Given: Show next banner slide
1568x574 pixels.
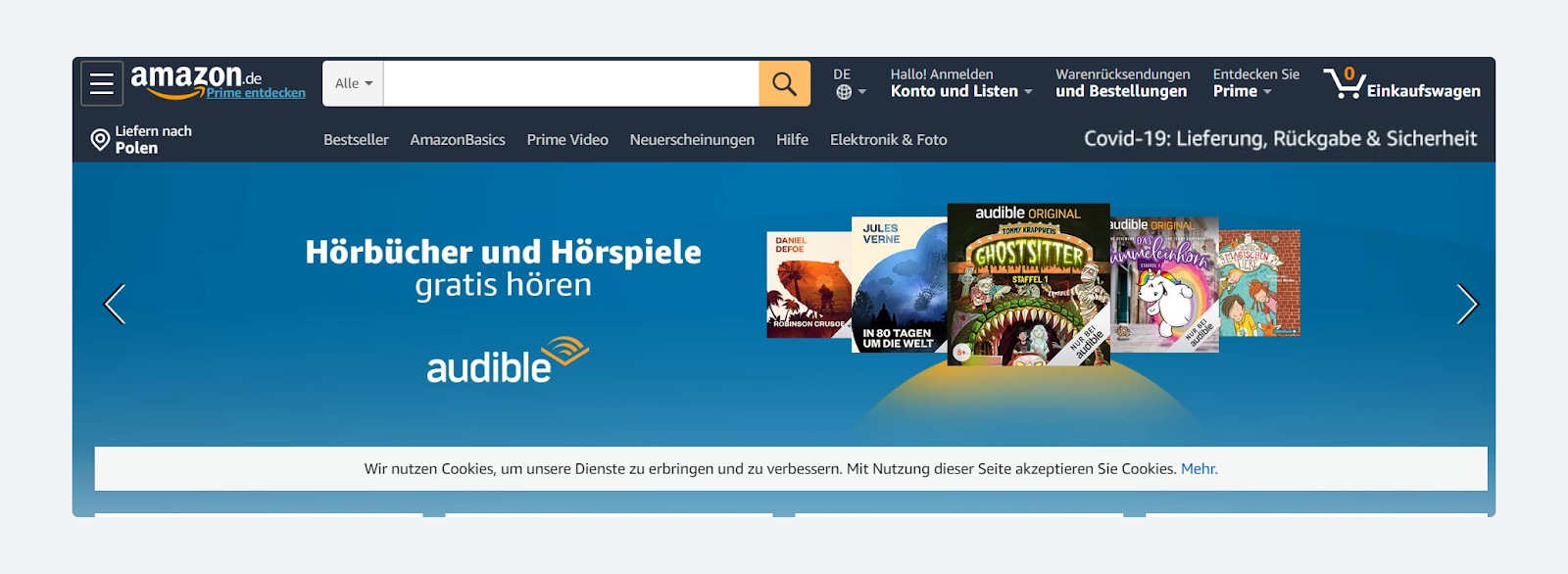Looking at the screenshot, I should [x=1467, y=304].
